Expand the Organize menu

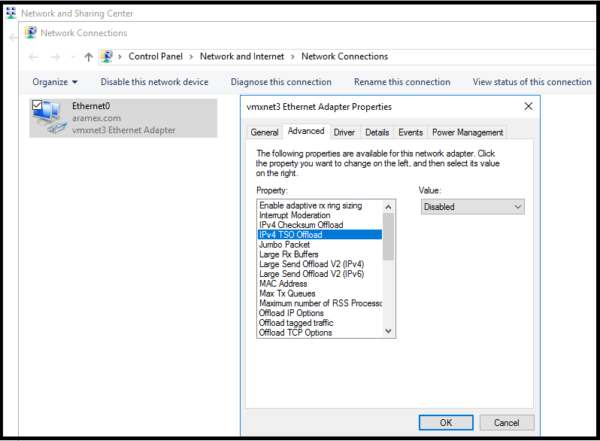[x=55, y=82]
